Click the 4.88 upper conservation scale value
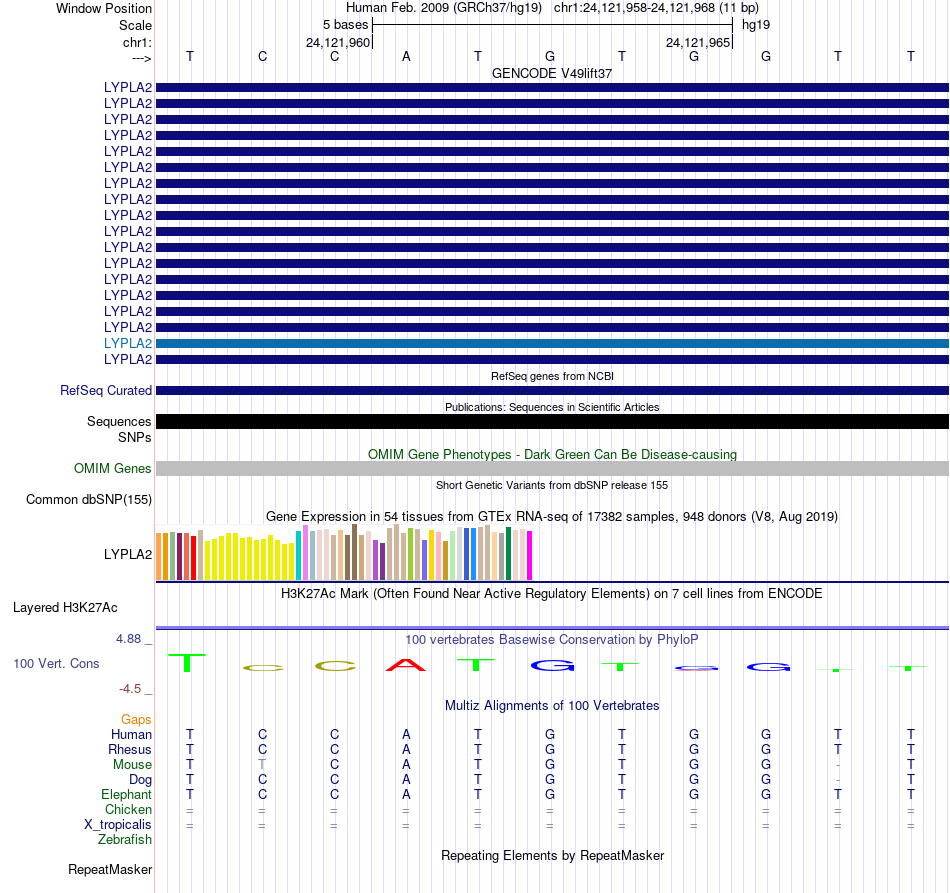 tap(128, 639)
